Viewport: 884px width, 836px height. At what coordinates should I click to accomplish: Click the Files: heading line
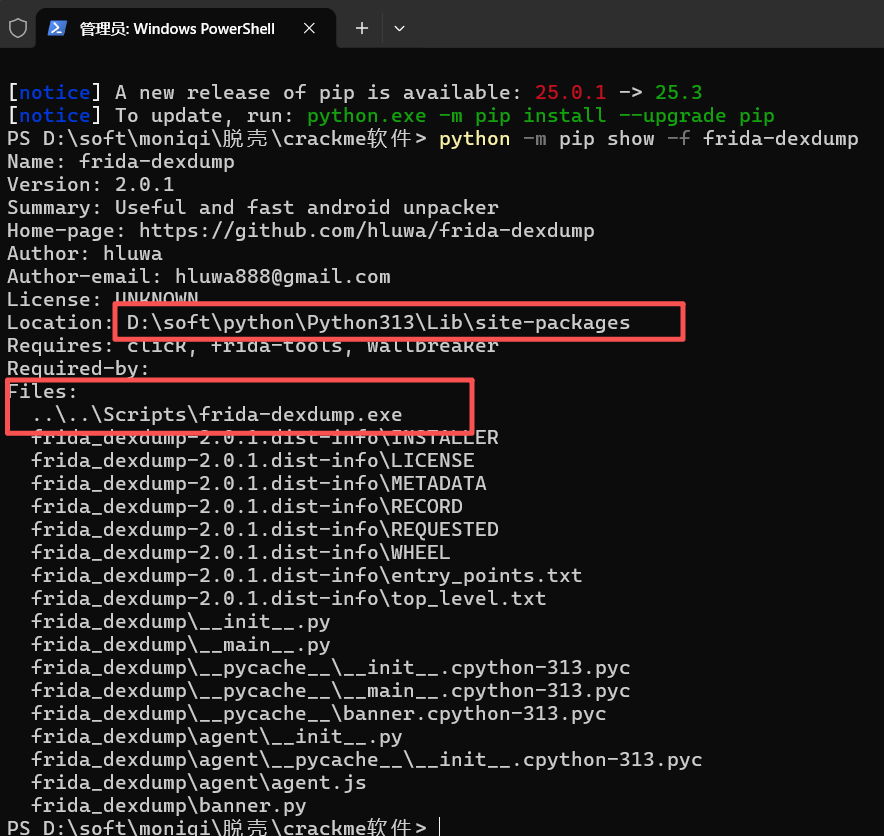pyautogui.click(x=42, y=392)
